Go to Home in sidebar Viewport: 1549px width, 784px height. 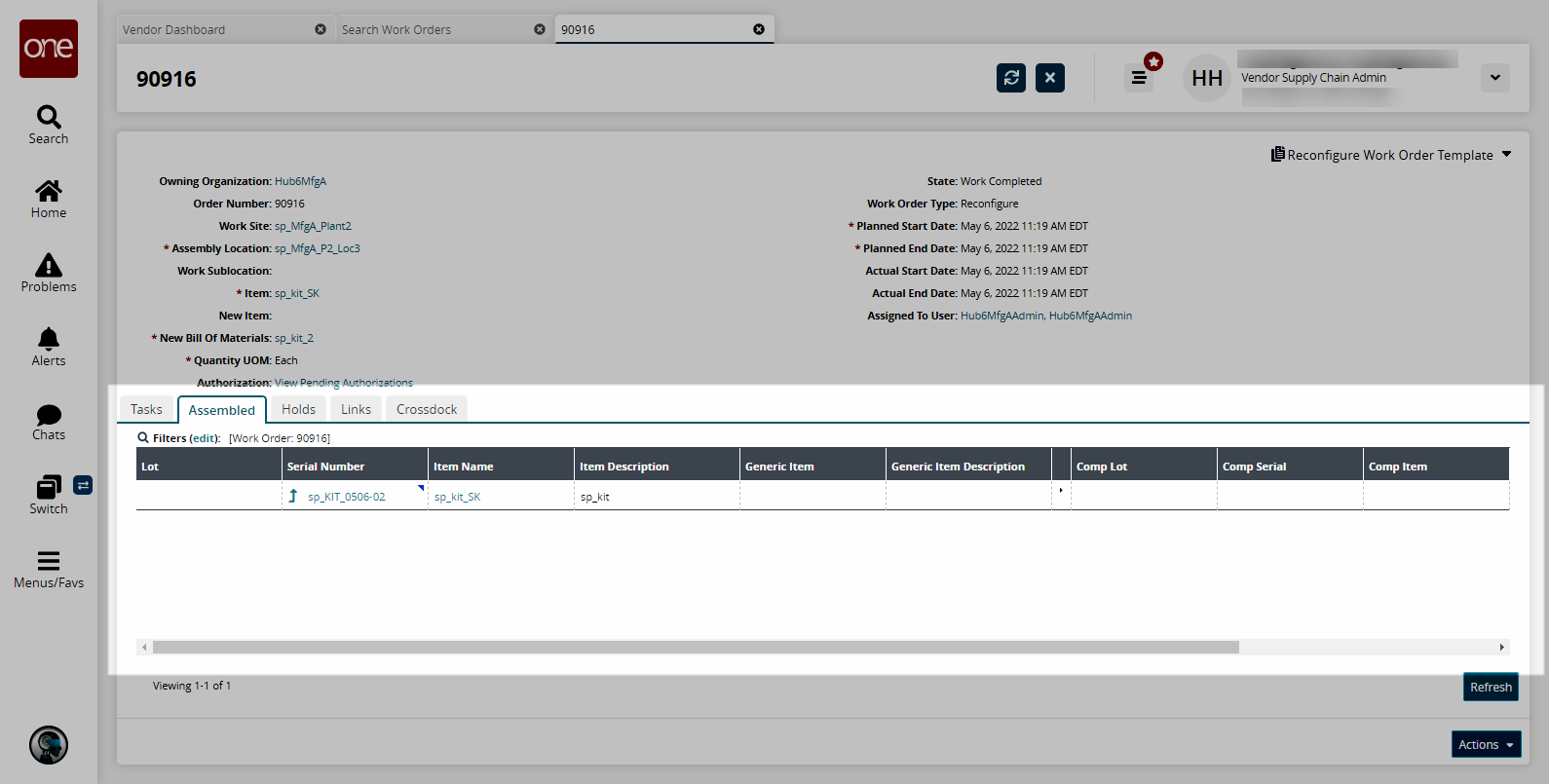[x=49, y=191]
